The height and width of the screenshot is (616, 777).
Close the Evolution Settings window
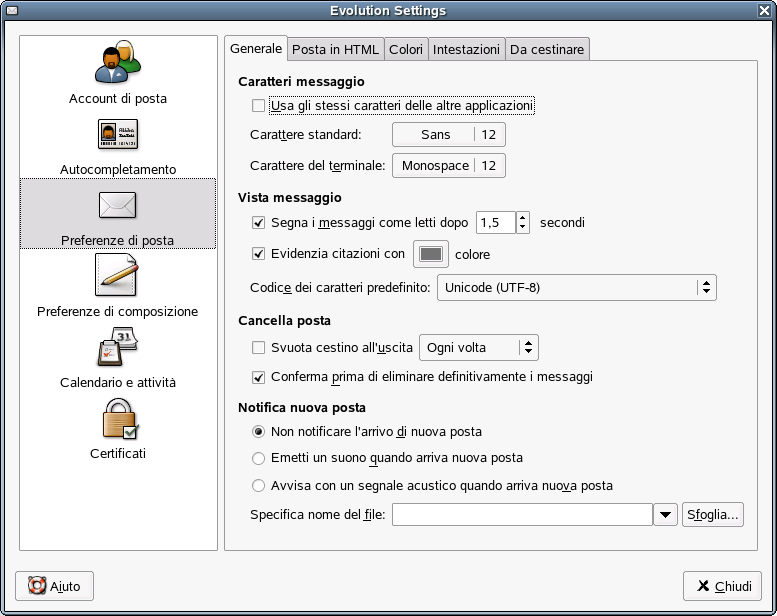[x=765, y=10]
